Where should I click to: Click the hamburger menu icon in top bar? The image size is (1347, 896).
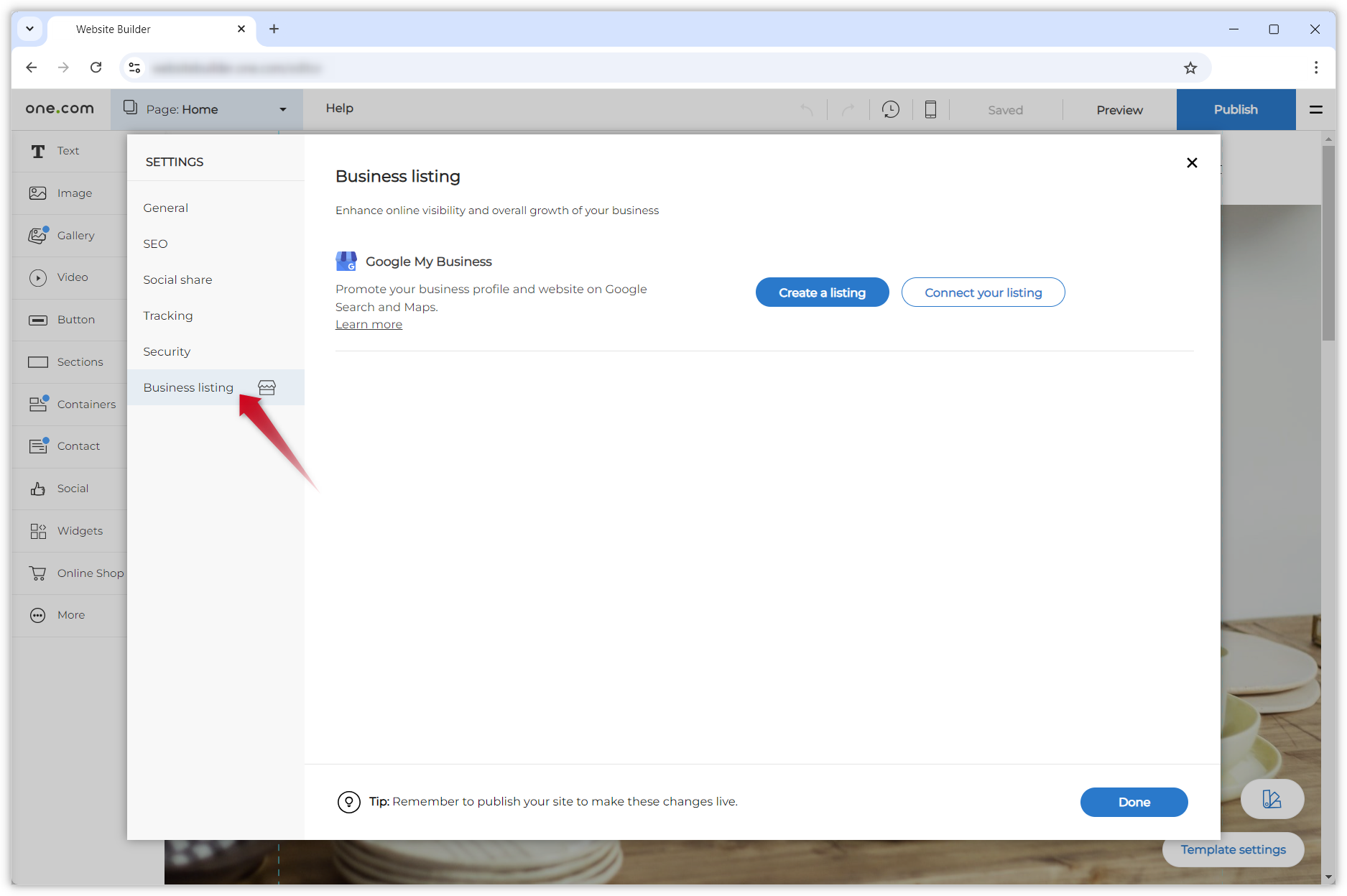[x=1315, y=109]
